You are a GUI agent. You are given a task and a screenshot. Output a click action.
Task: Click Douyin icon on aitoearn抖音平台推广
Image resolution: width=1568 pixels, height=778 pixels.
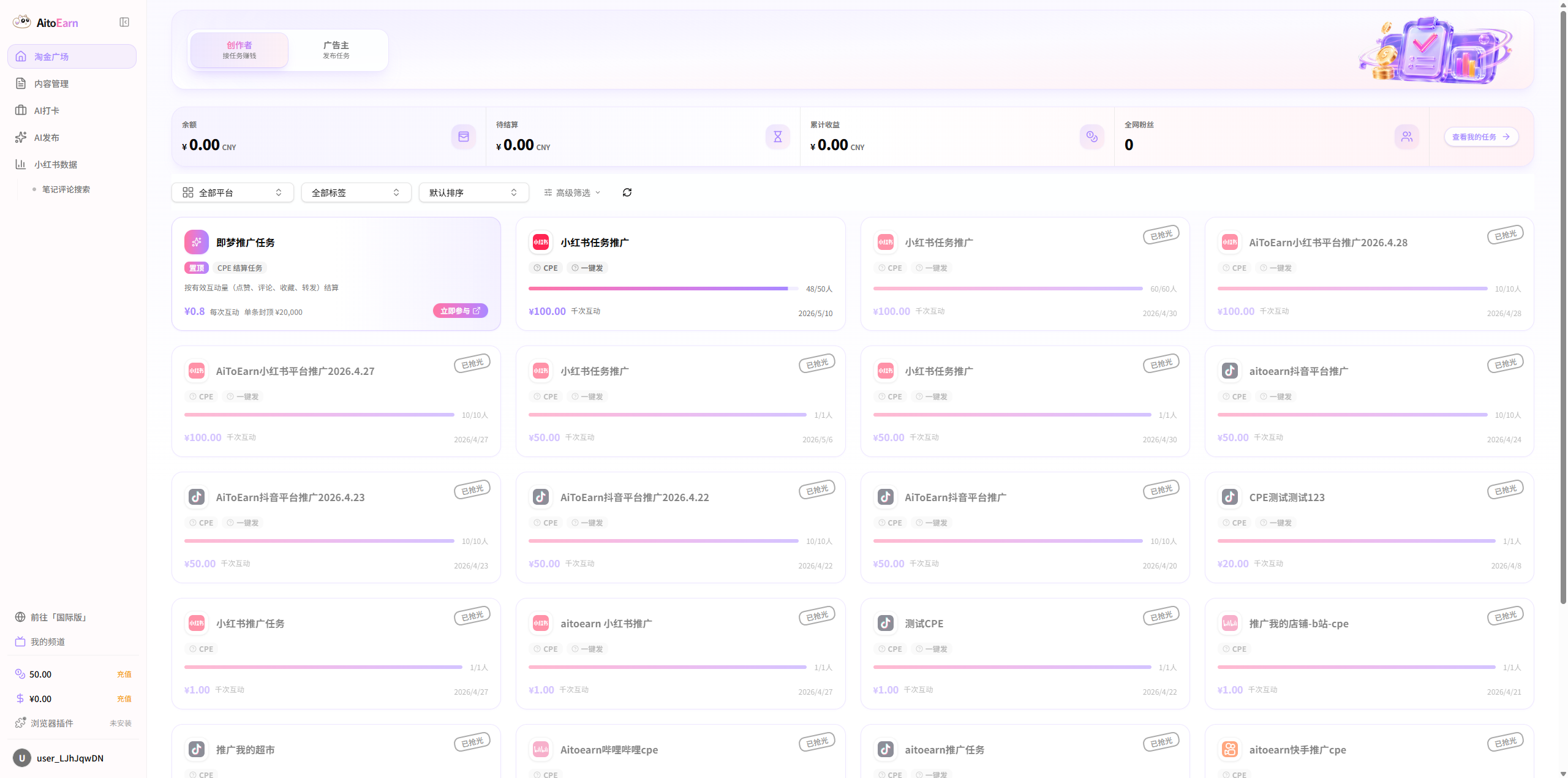pyautogui.click(x=1230, y=371)
